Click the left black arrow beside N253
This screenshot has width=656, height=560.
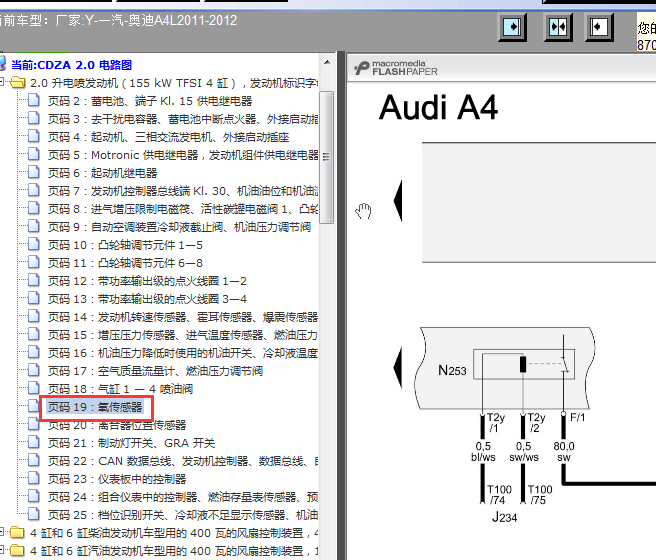coord(398,367)
